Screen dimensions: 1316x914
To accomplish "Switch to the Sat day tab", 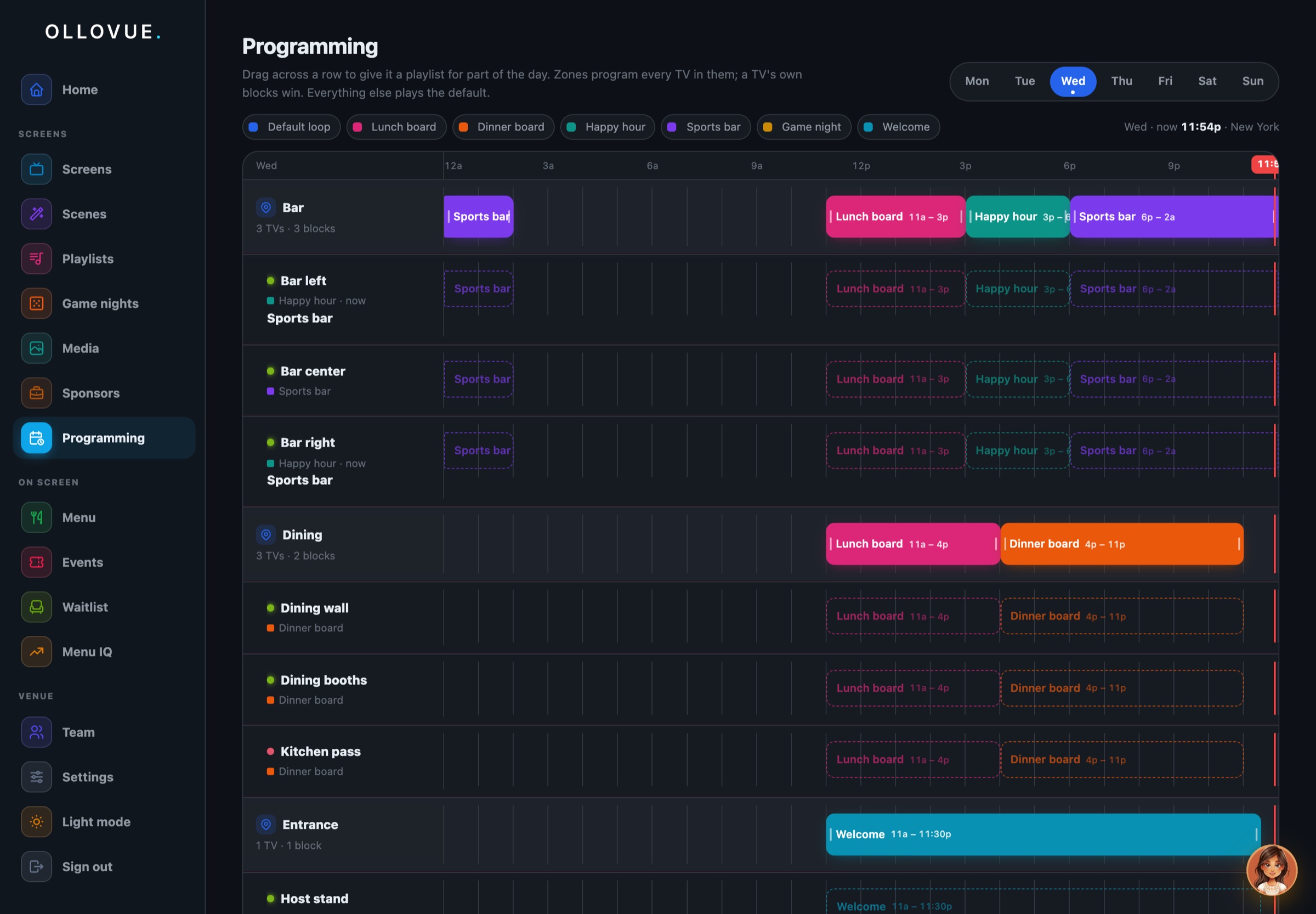I will (1207, 81).
